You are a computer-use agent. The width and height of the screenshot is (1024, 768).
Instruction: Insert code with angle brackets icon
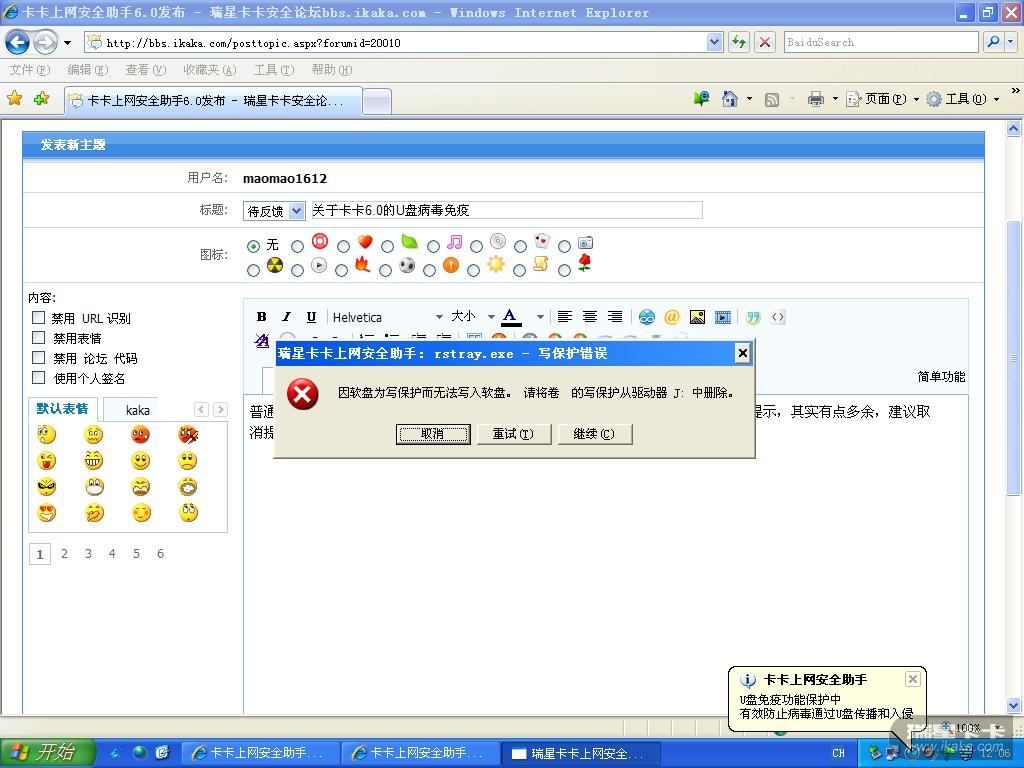click(778, 317)
